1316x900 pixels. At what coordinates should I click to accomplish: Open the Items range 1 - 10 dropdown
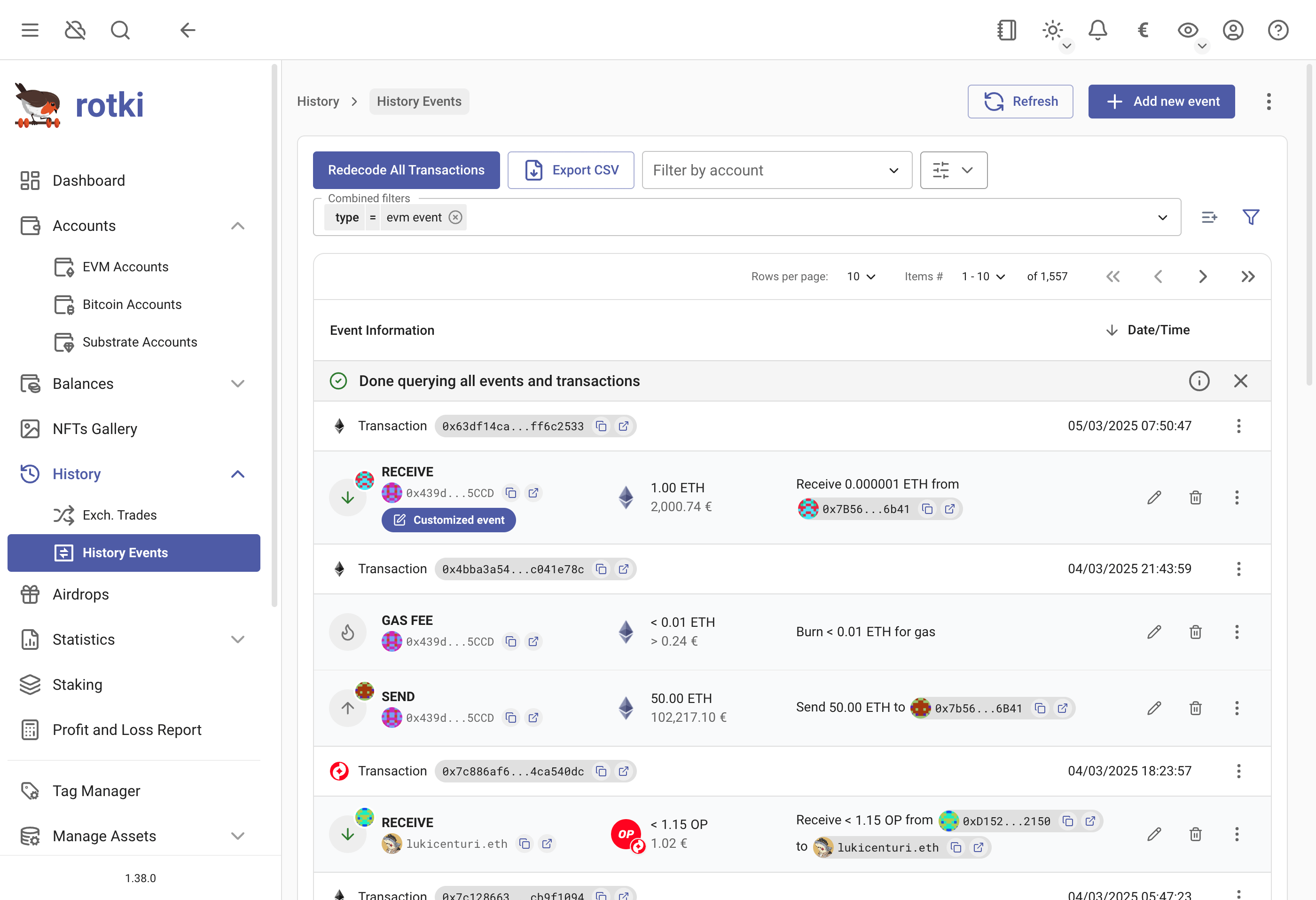[984, 276]
